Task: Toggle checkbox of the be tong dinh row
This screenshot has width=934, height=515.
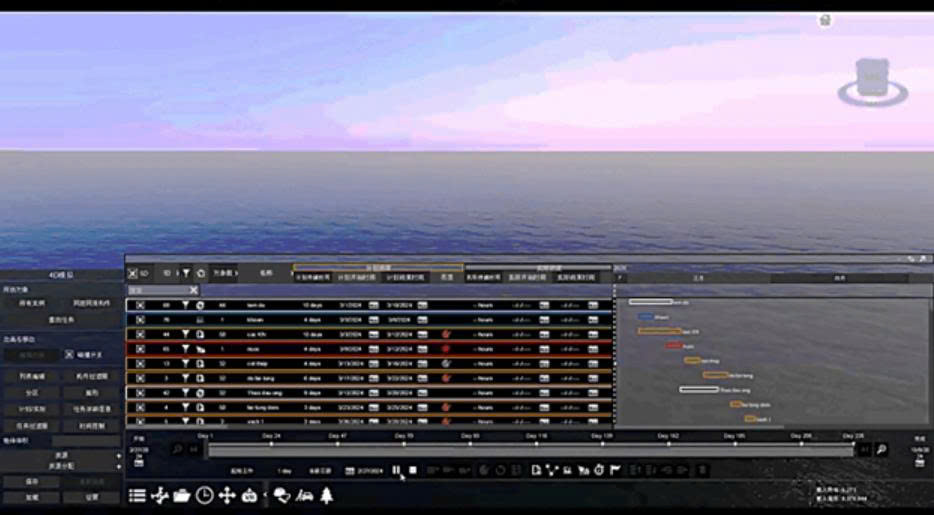Action: pyautogui.click(x=141, y=407)
